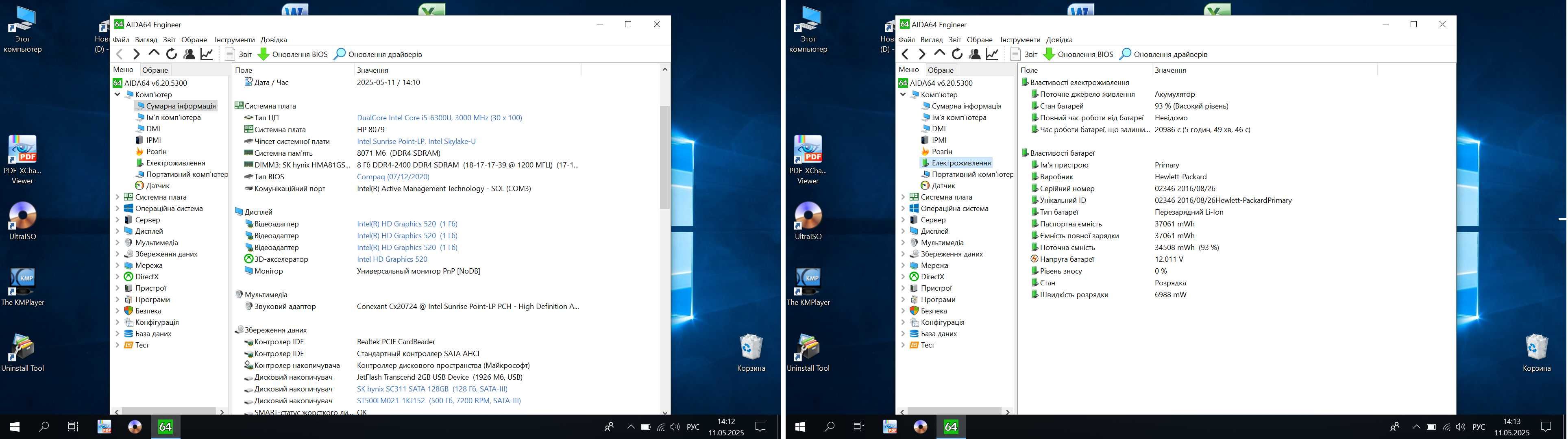Image resolution: width=1568 pixels, height=439 pixels.
Task: Click the 'Рівень зносу' row label
Action: coord(1061,271)
